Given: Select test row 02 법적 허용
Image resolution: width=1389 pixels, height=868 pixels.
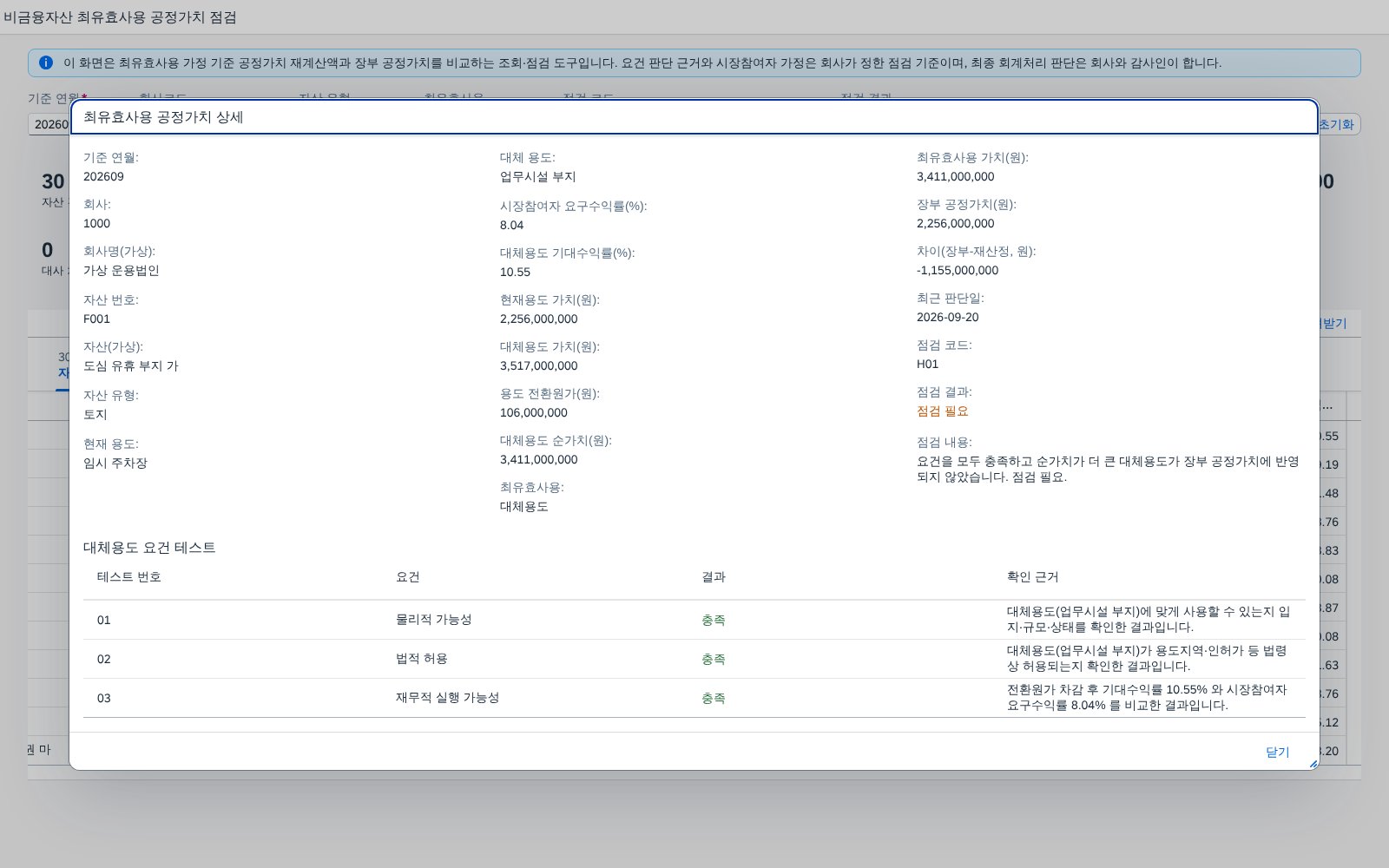Looking at the screenshot, I should coord(694,659).
